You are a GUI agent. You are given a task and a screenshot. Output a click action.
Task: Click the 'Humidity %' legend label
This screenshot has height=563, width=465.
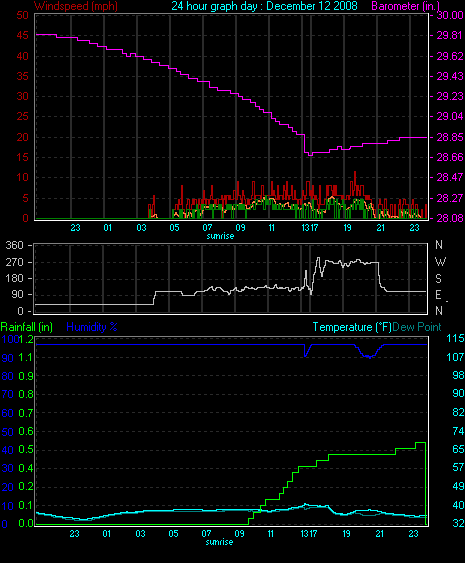[x=92, y=327]
